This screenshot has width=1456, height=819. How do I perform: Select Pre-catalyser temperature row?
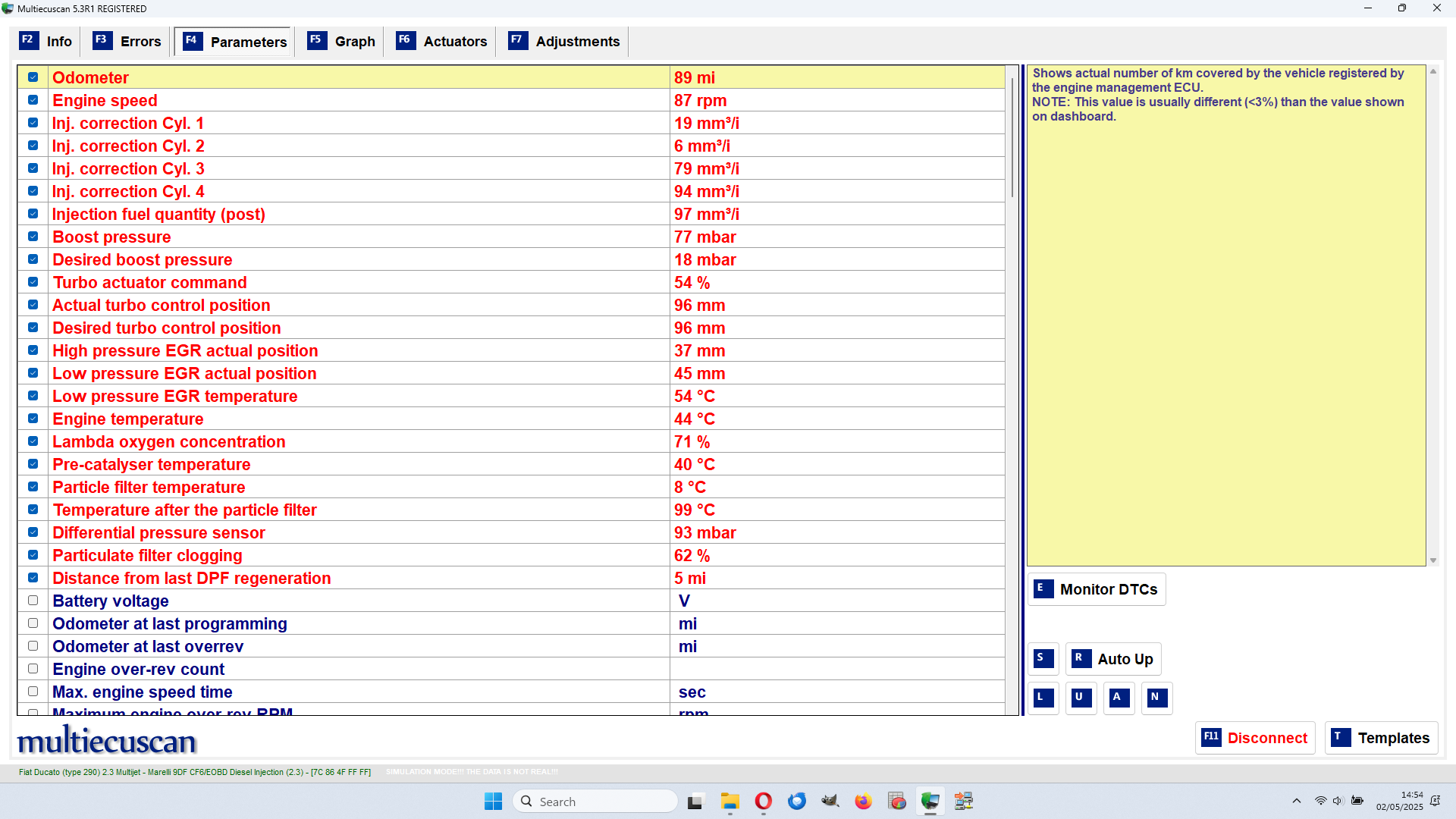pos(512,464)
